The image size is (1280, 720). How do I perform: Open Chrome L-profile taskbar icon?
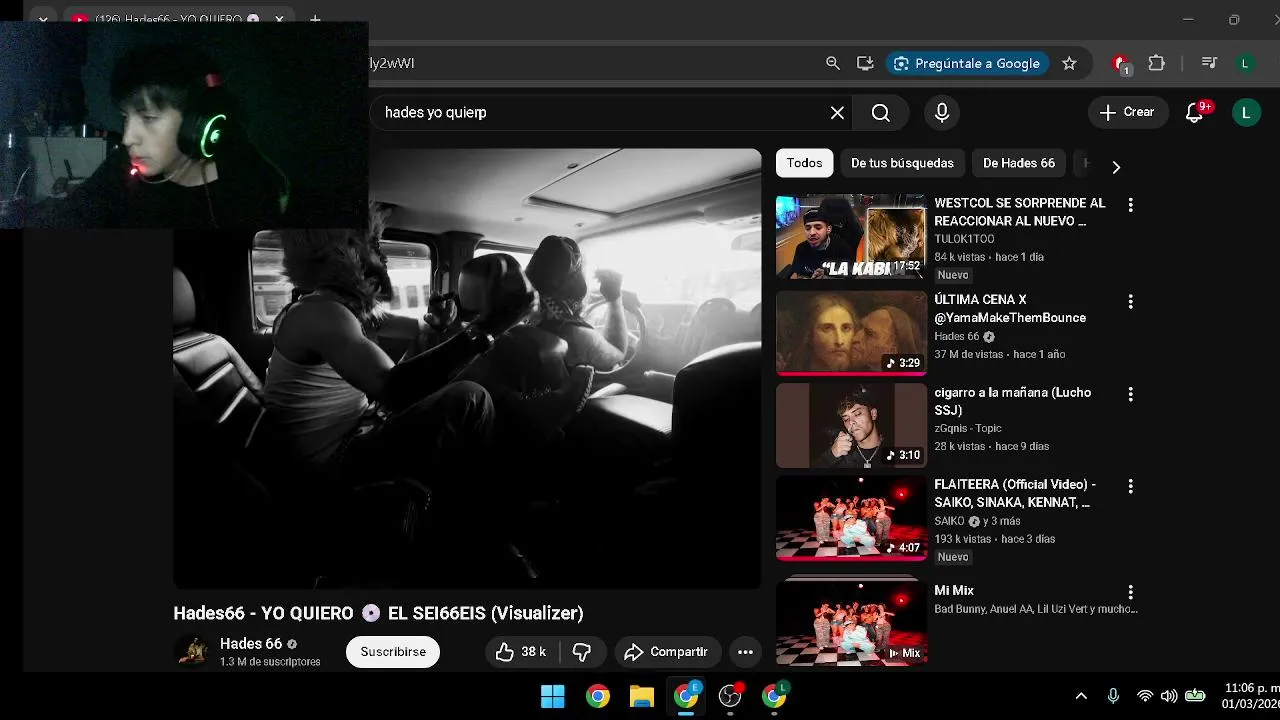774,696
